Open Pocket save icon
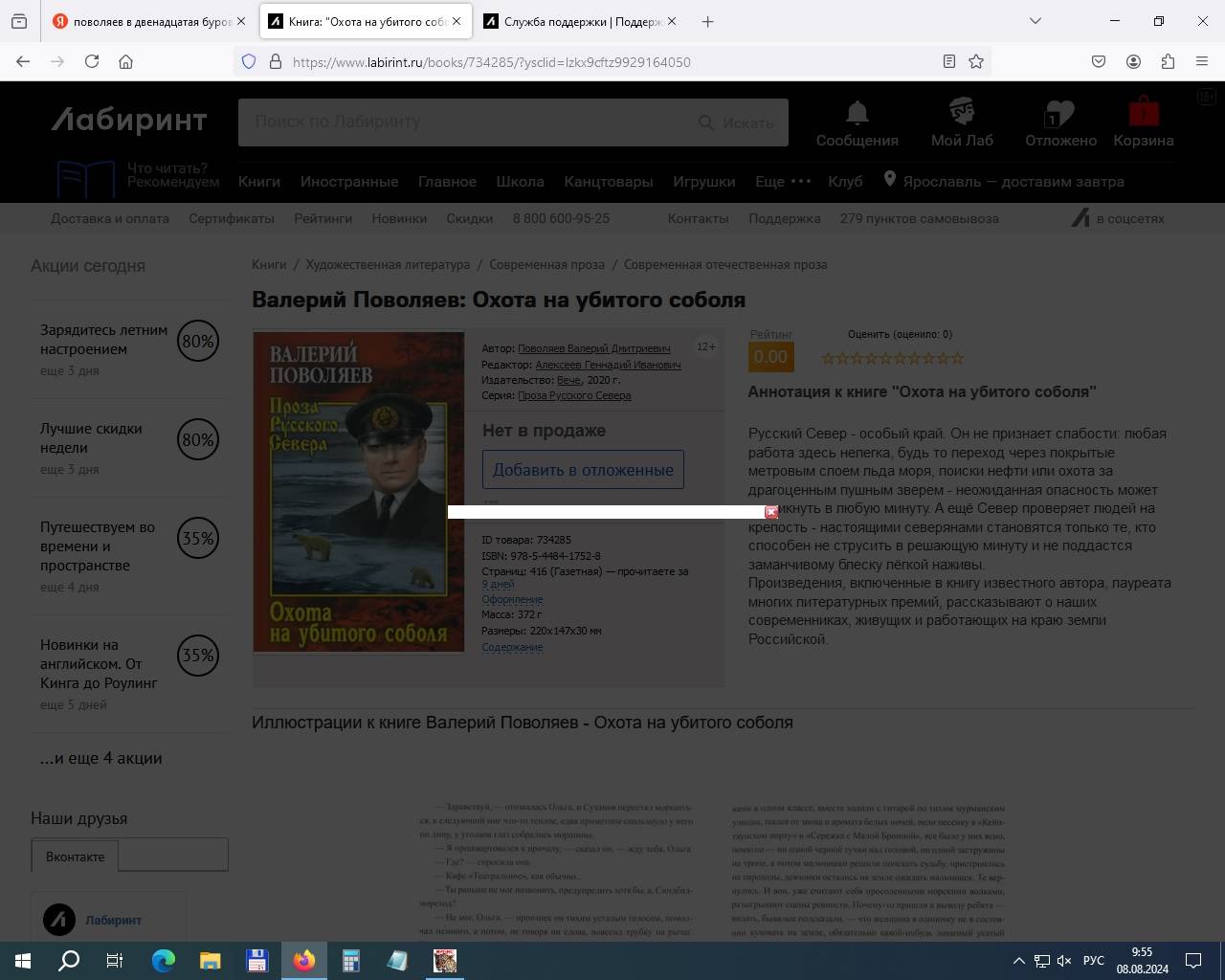The width and height of the screenshot is (1225, 980). pos(1099,61)
